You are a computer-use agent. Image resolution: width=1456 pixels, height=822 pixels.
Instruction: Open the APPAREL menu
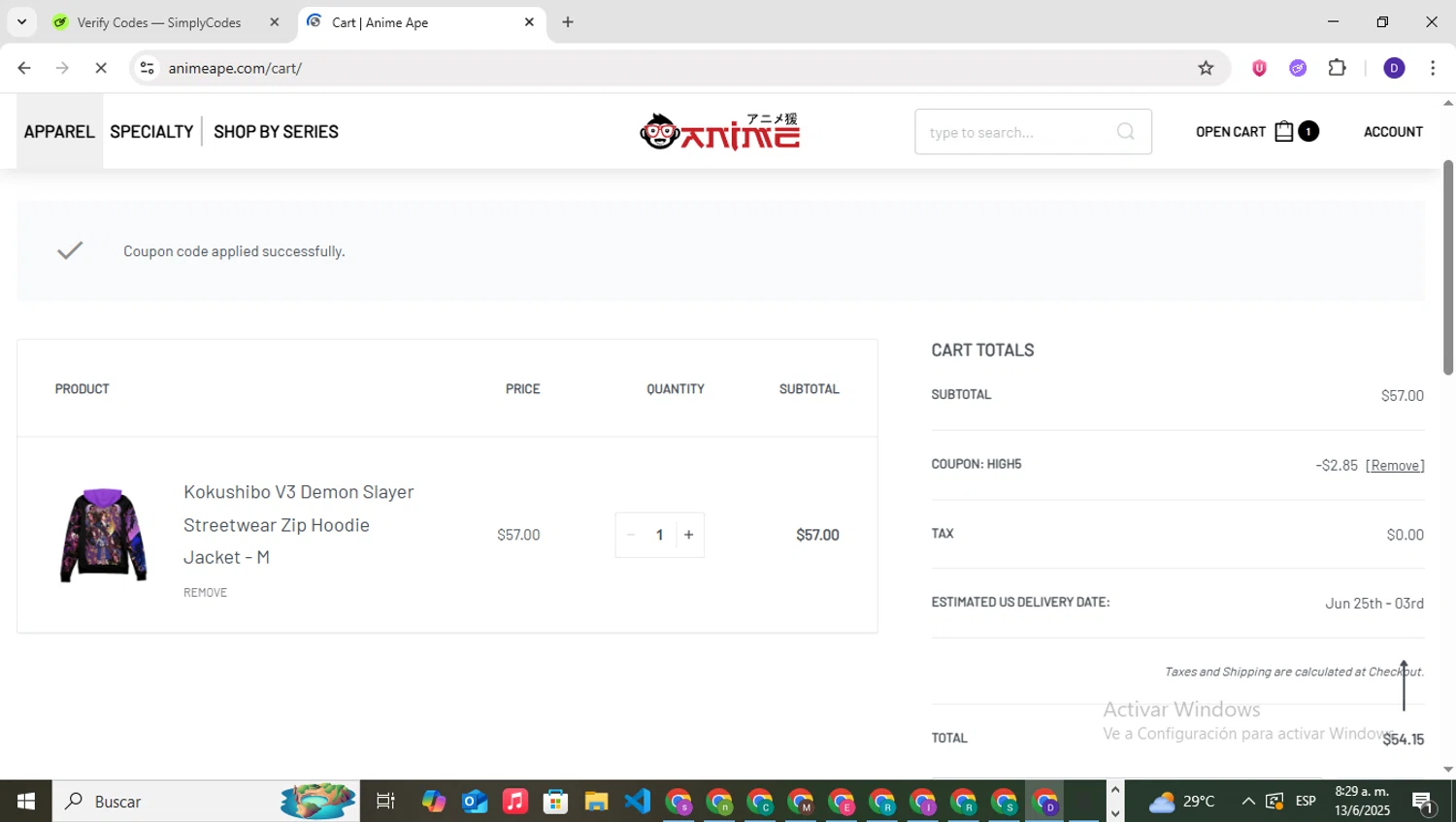pos(59,132)
